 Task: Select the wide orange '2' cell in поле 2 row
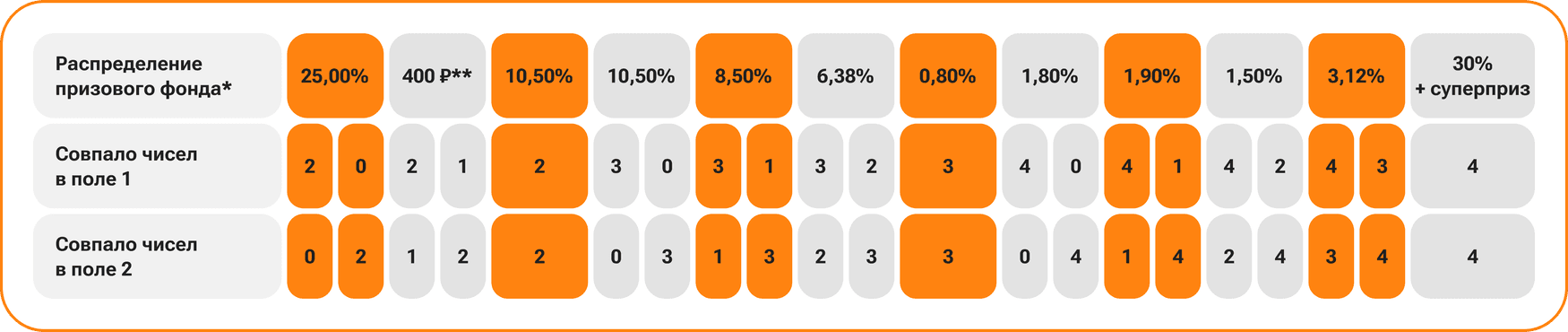pos(539,257)
